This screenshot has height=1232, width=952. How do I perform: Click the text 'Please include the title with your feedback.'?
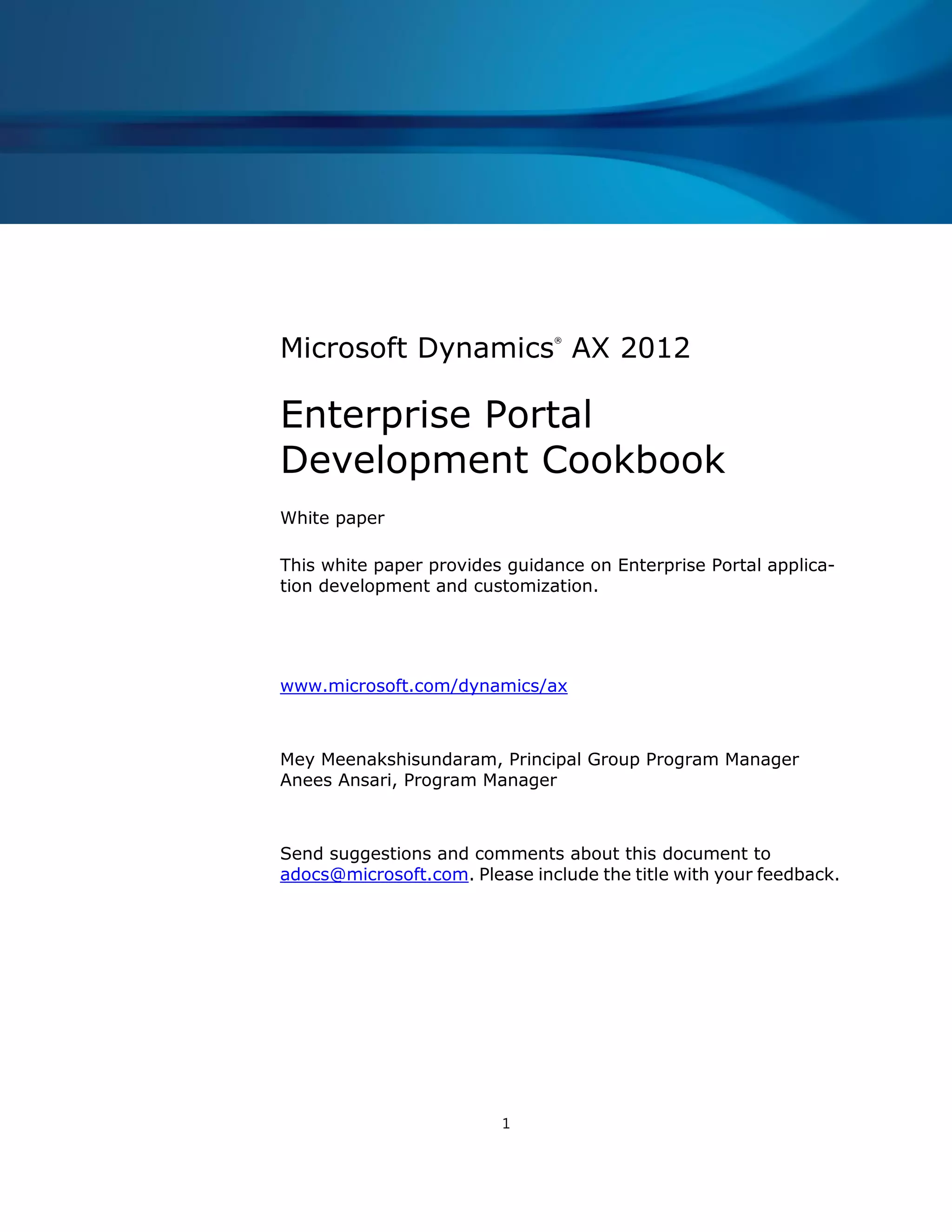(659, 874)
